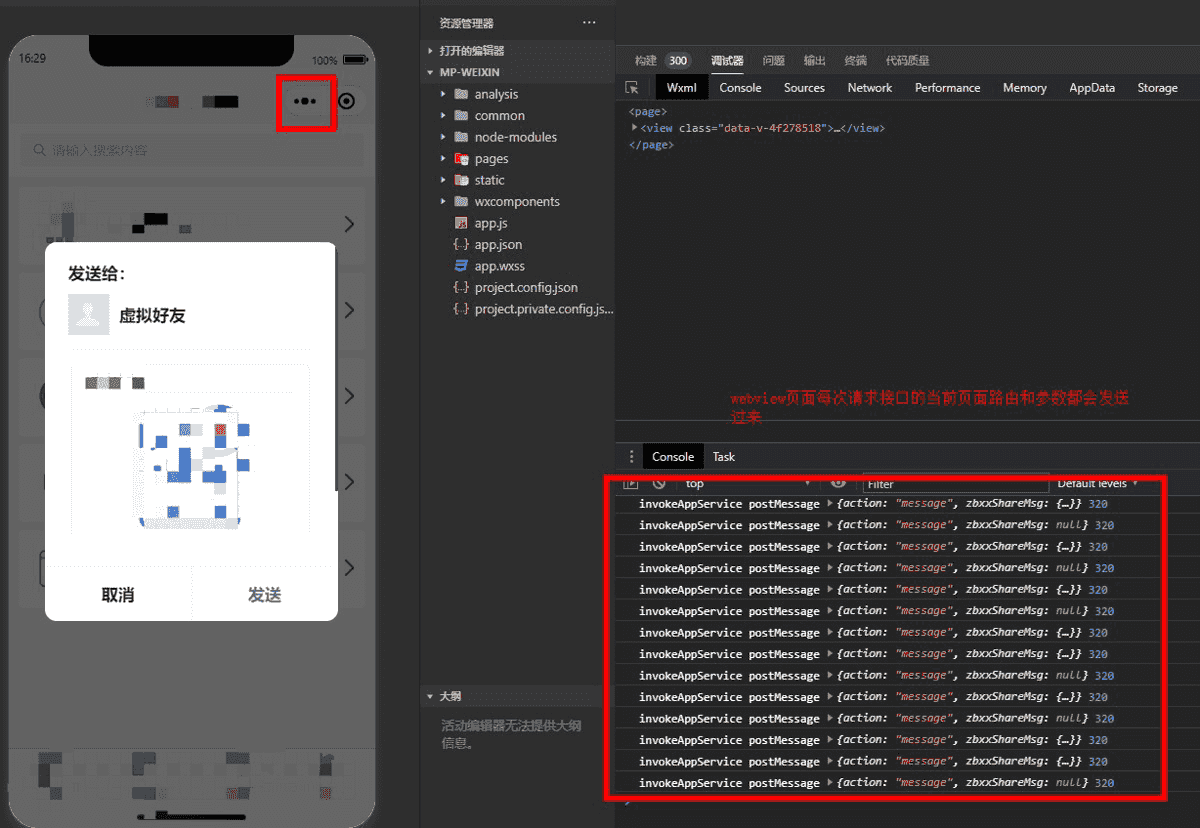Viewport: 1200px width, 828px height.
Task: Click the static folder icon
Action: point(461,180)
